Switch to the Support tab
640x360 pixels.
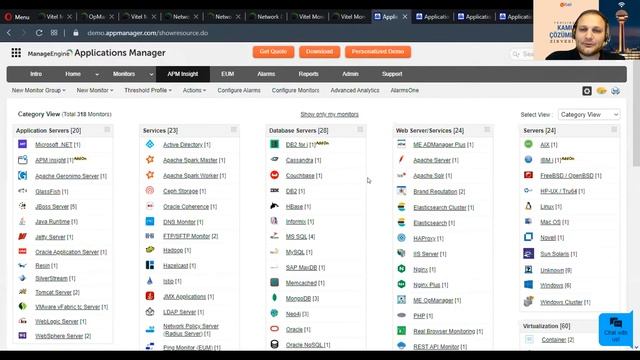click(392, 74)
